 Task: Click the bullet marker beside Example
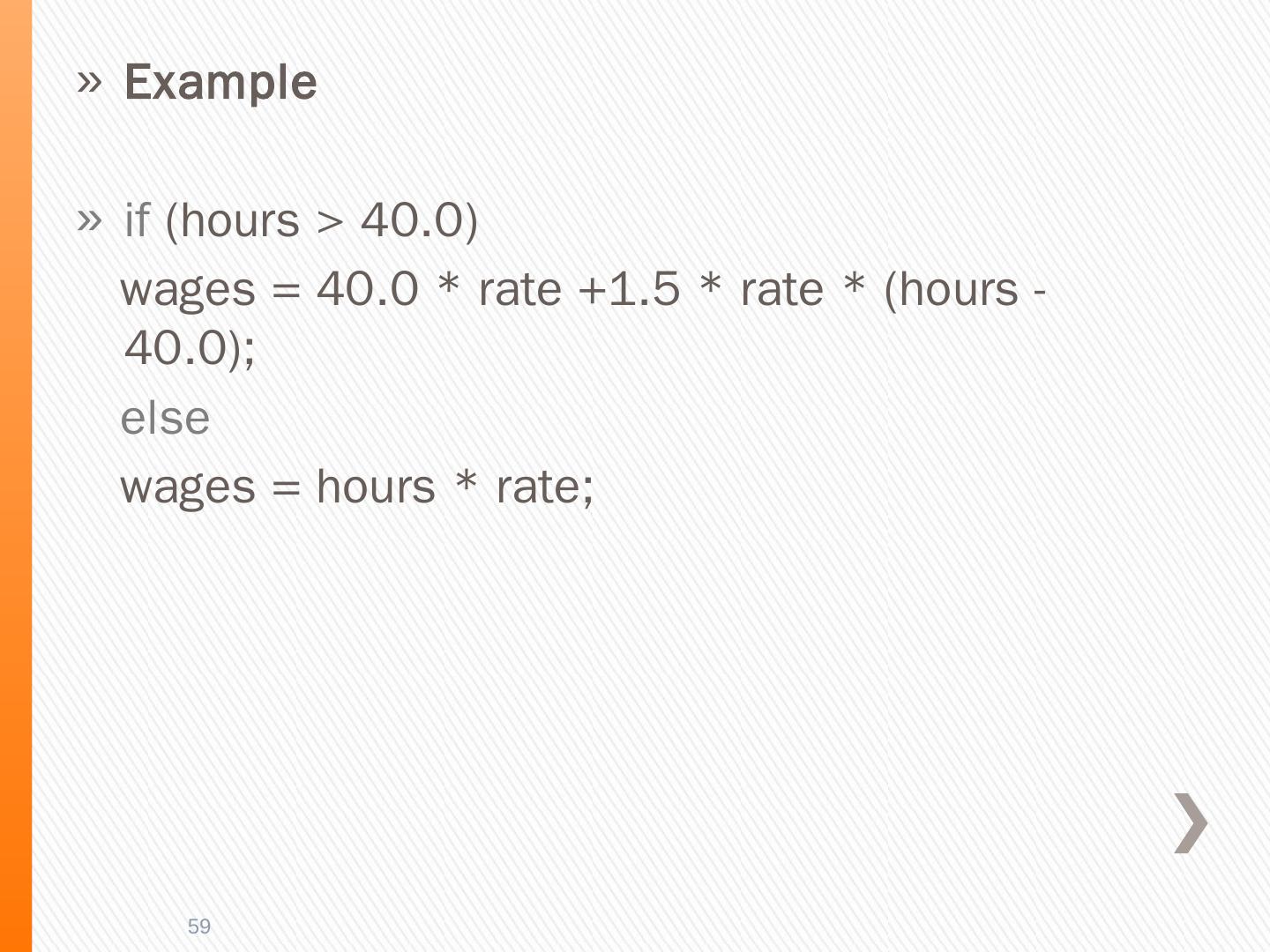tap(89, 82)
